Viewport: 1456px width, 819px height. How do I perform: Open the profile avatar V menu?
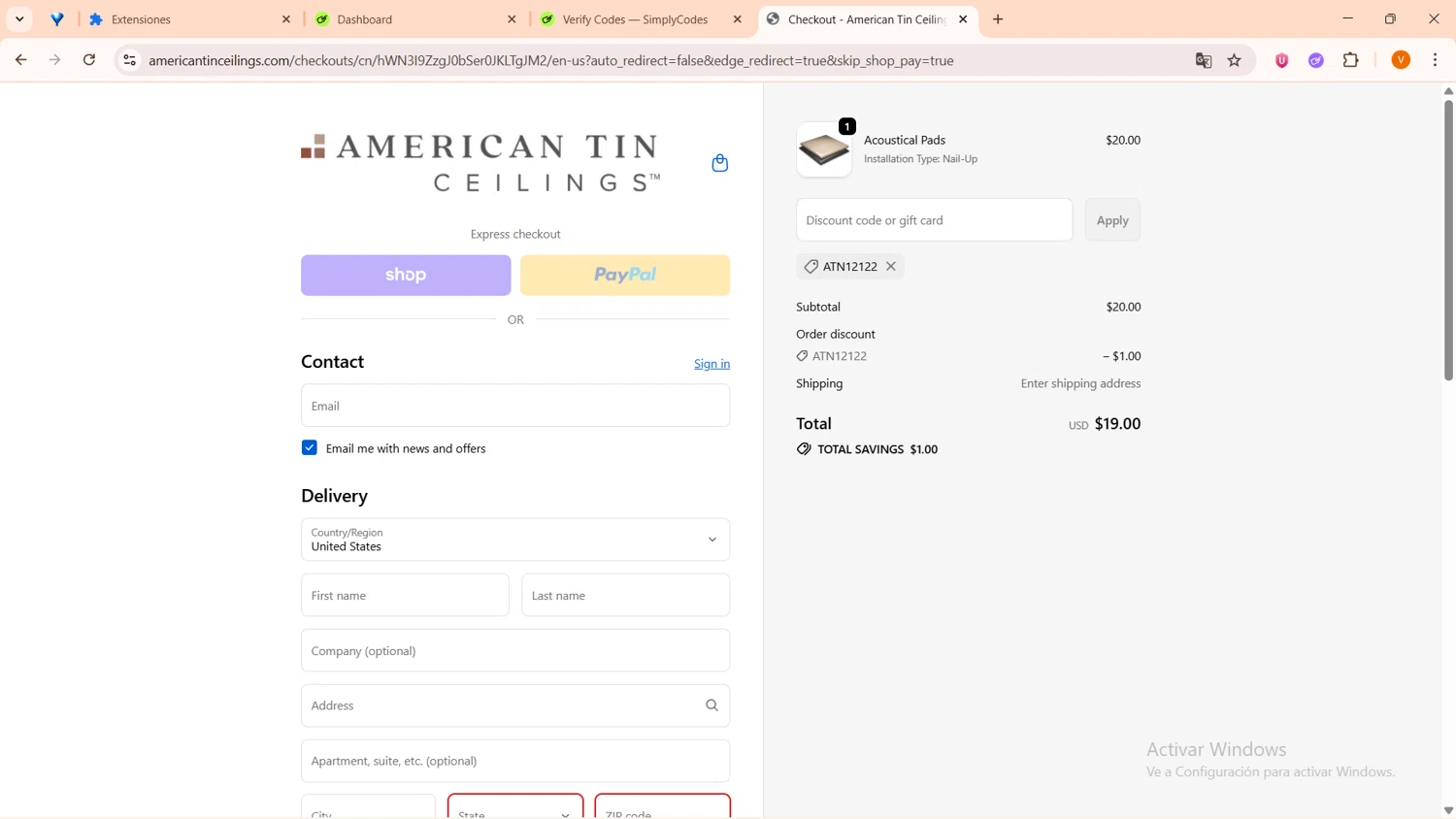(1401, 60)
